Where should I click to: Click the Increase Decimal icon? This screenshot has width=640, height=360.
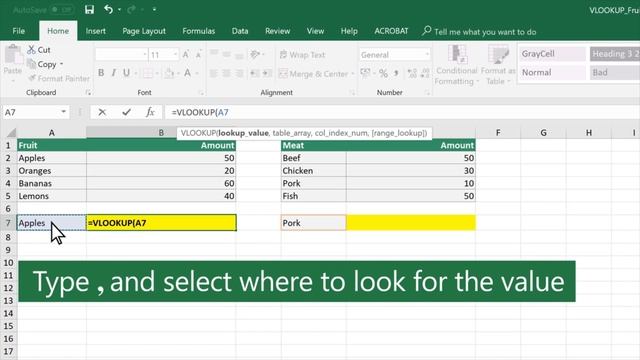tap(412, 73)
